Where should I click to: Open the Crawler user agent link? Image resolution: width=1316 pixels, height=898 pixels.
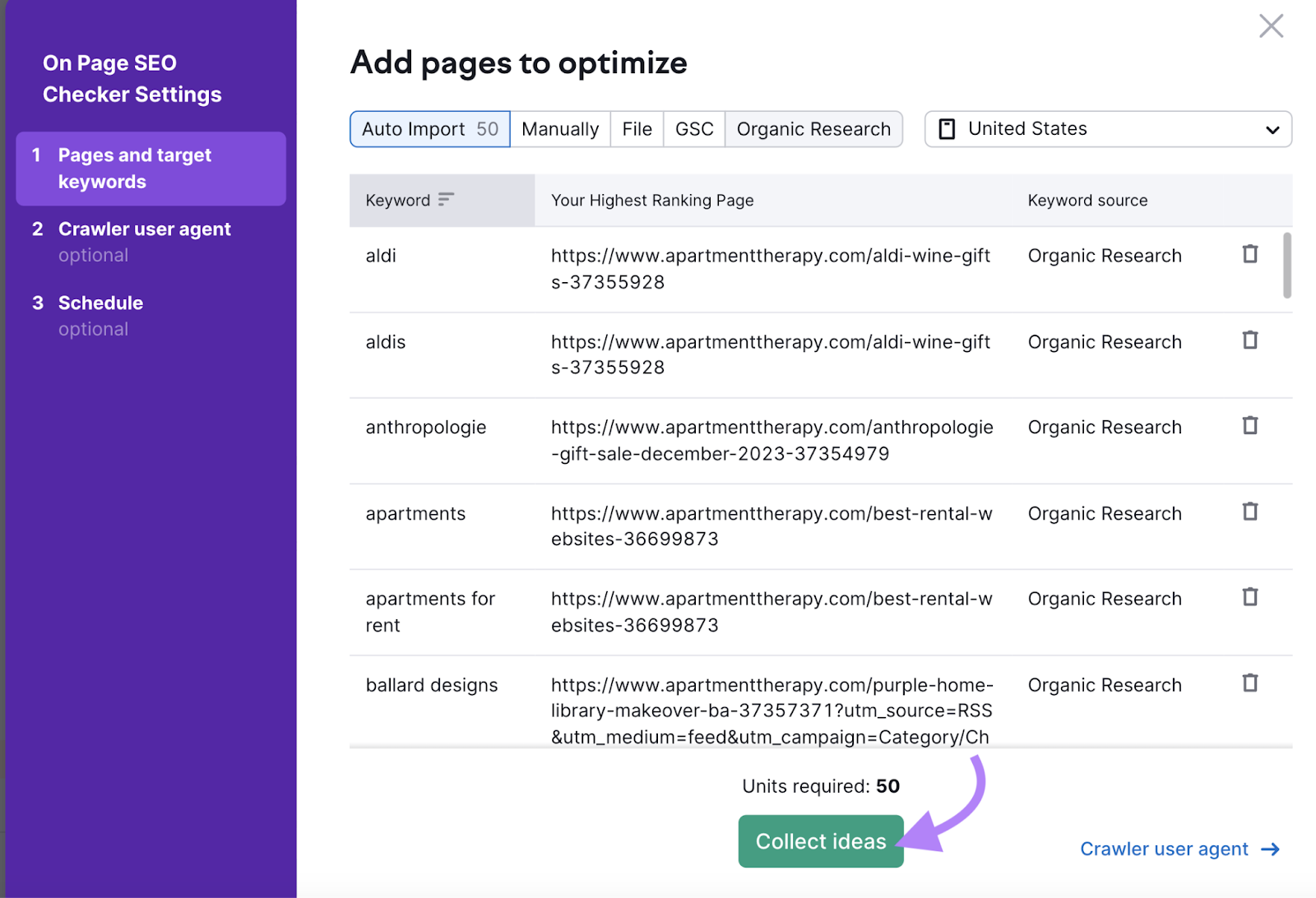coord(1163,849)
